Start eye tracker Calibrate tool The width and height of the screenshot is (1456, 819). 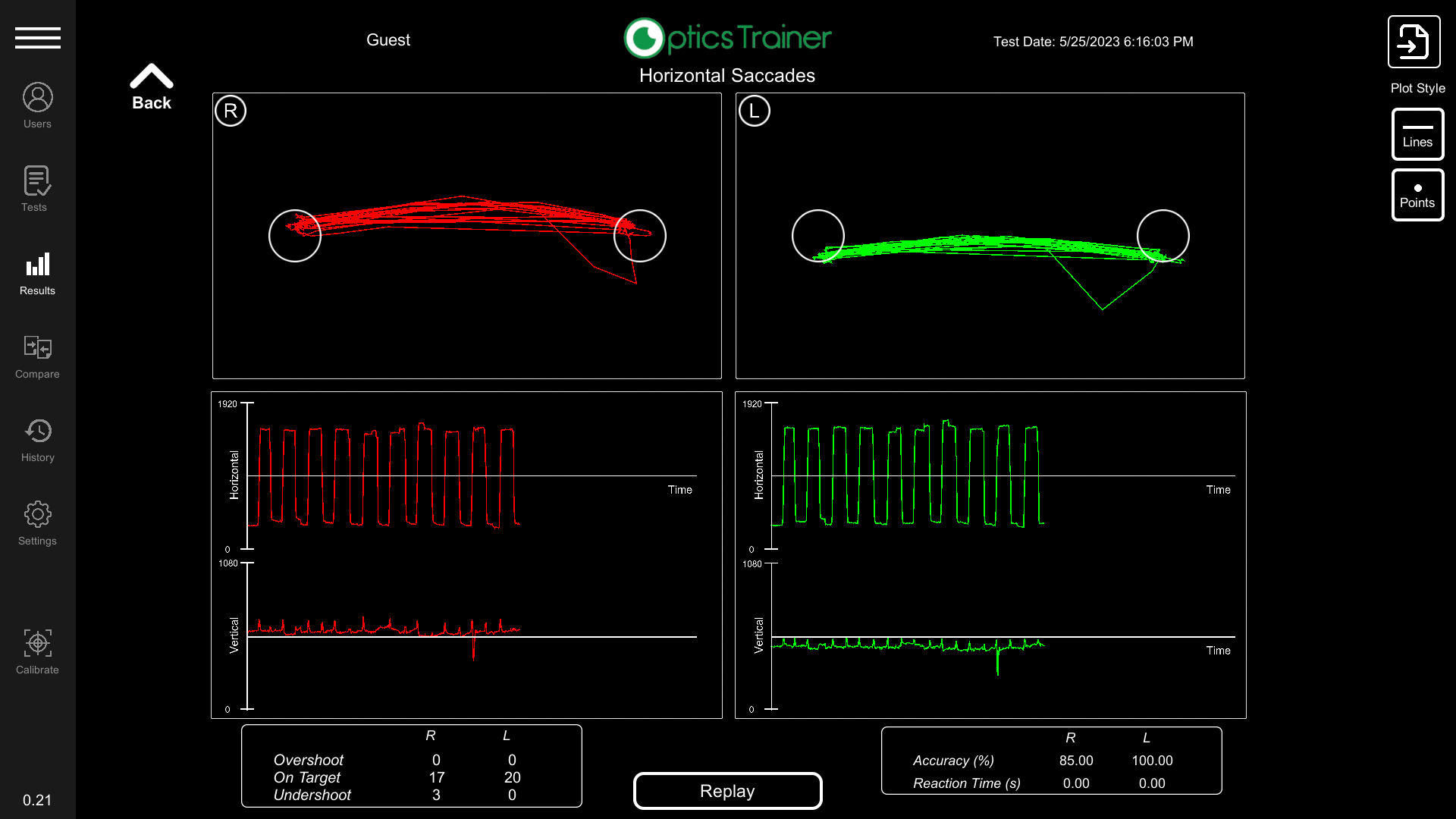36,650
